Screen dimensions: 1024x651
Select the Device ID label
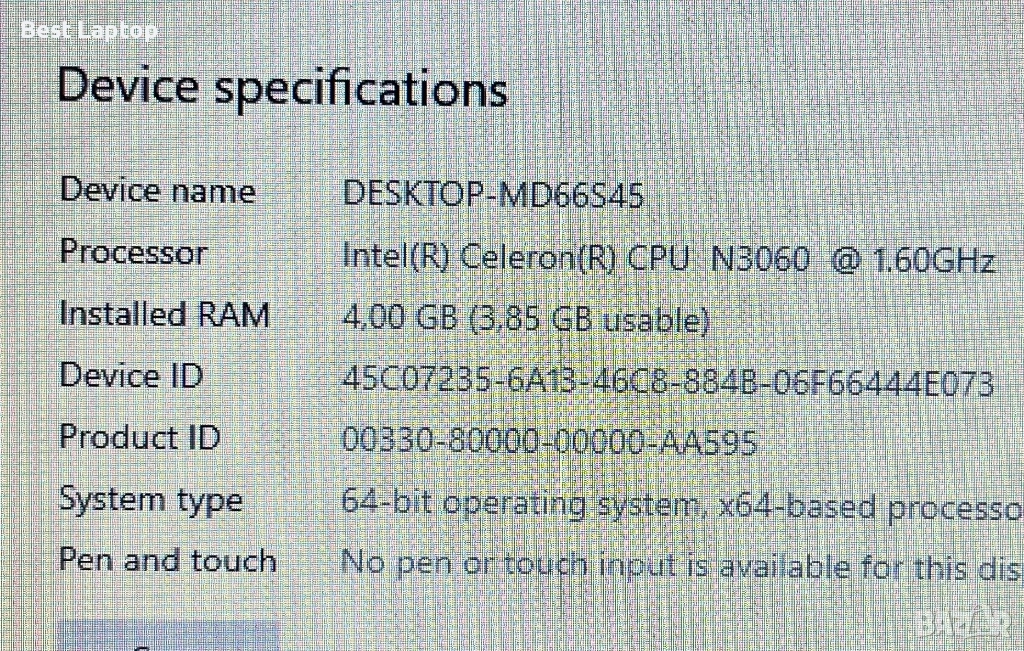point(131,376)
